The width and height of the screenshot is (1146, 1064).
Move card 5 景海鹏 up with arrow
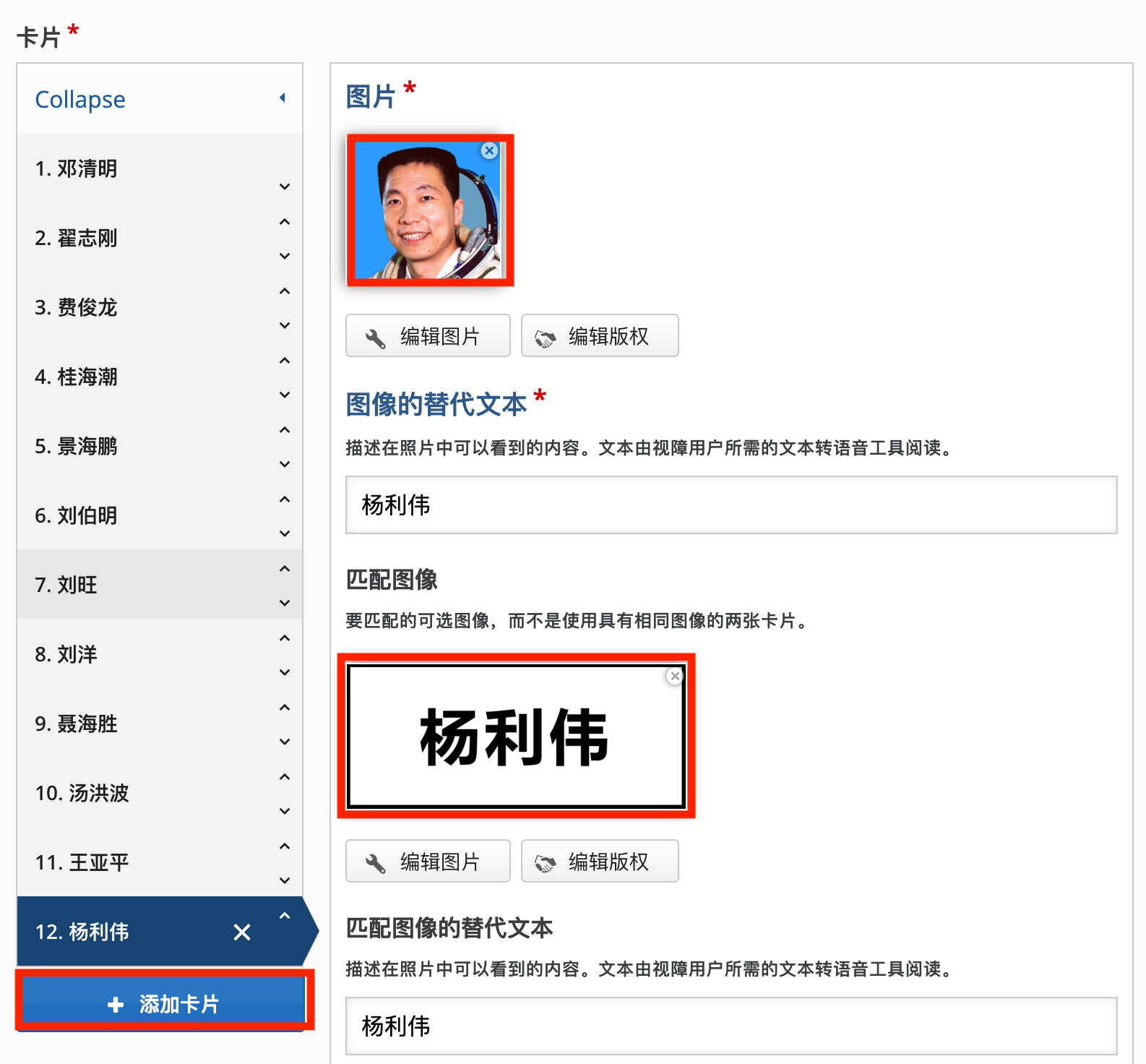285,430
